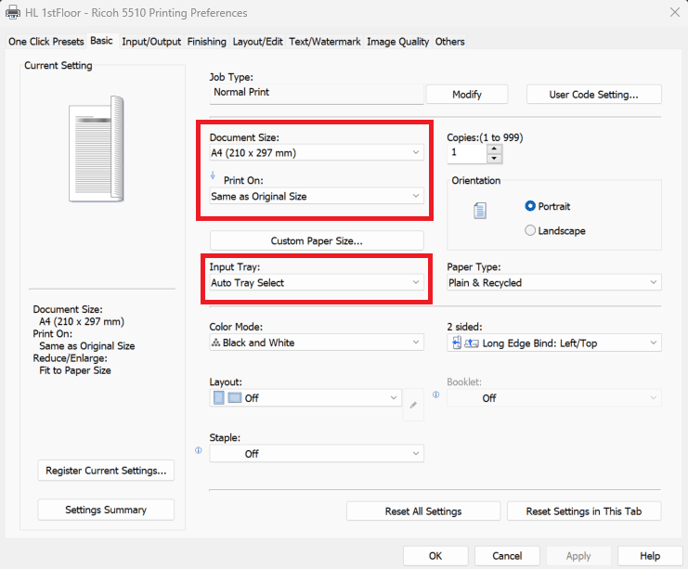Viewport: 688px width, 569px height.
Task: Expand the Input Tray dropdown
Action: pos(316,283)
